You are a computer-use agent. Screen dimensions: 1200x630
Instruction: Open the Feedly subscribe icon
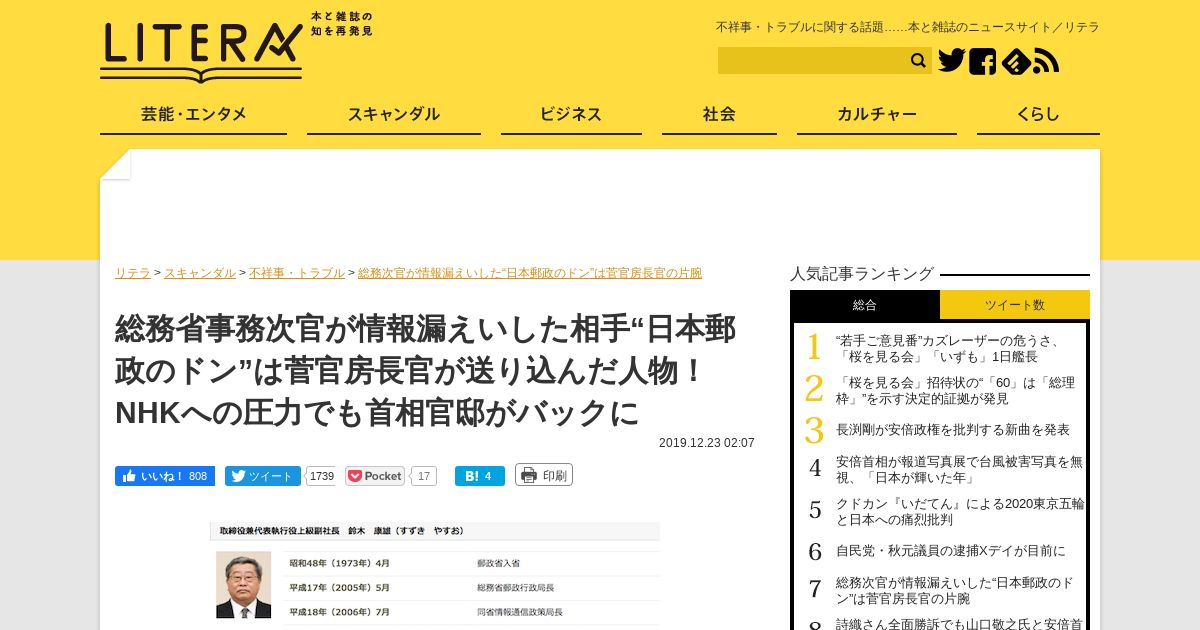[x=1015, y=61]
